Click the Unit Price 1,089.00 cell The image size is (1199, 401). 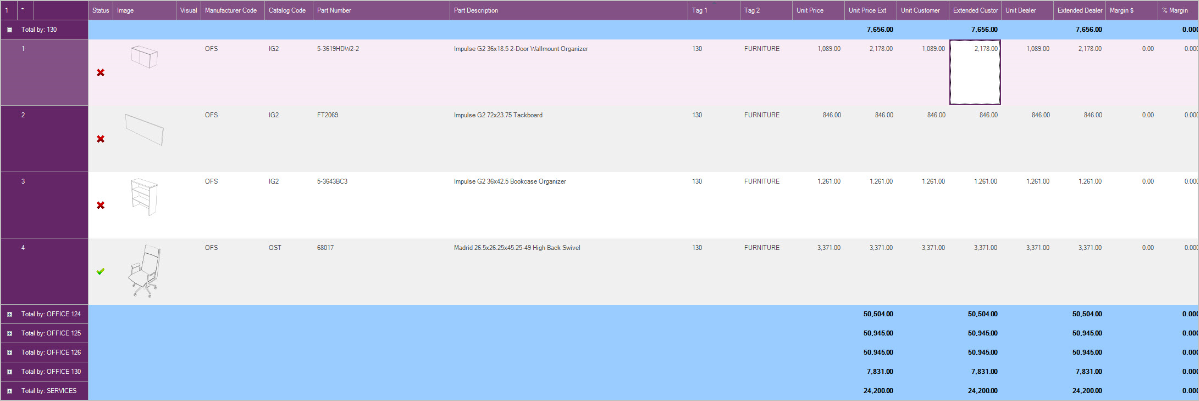tap(829, 48)
